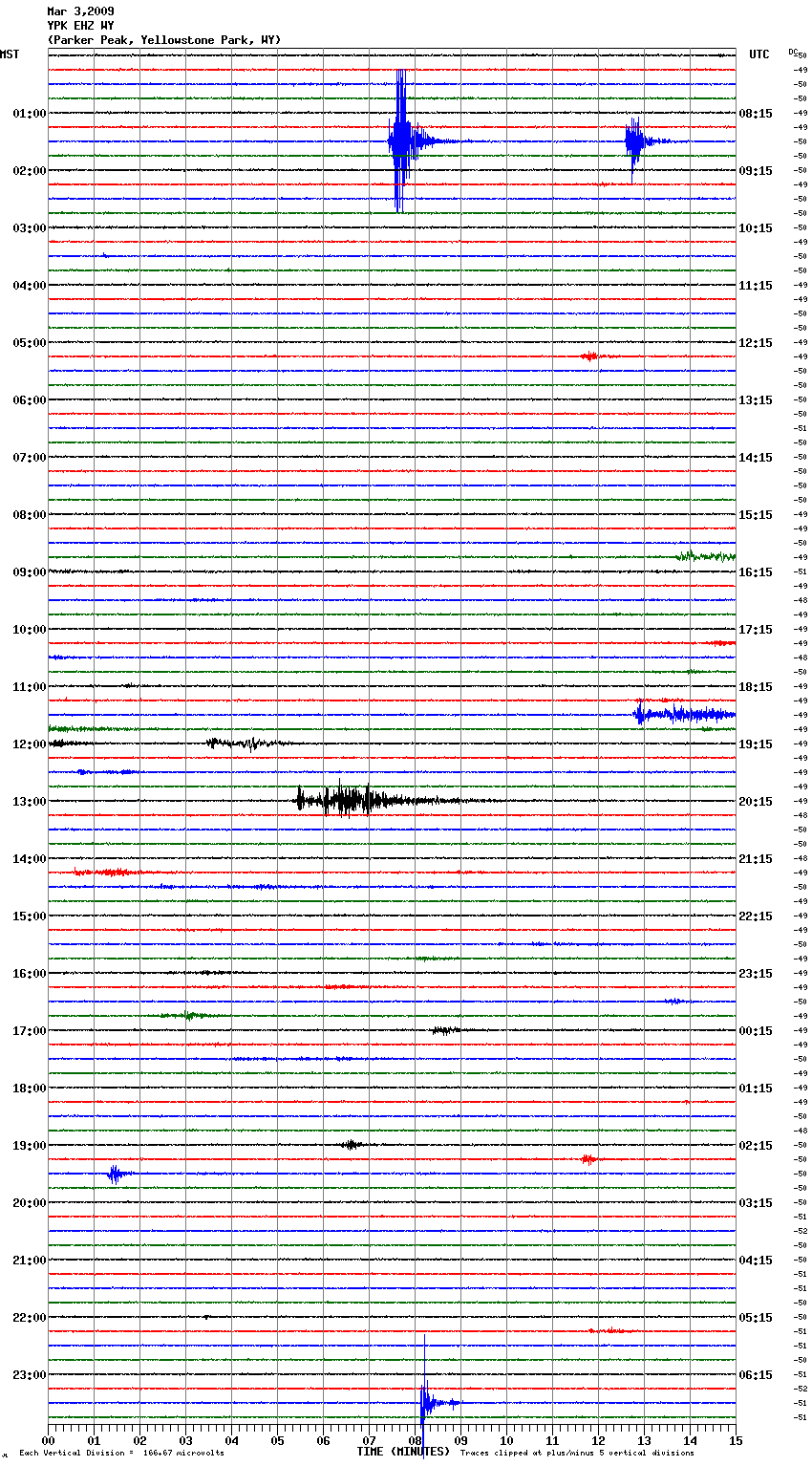Click the 22:15 UTC time label

[756, 916]
